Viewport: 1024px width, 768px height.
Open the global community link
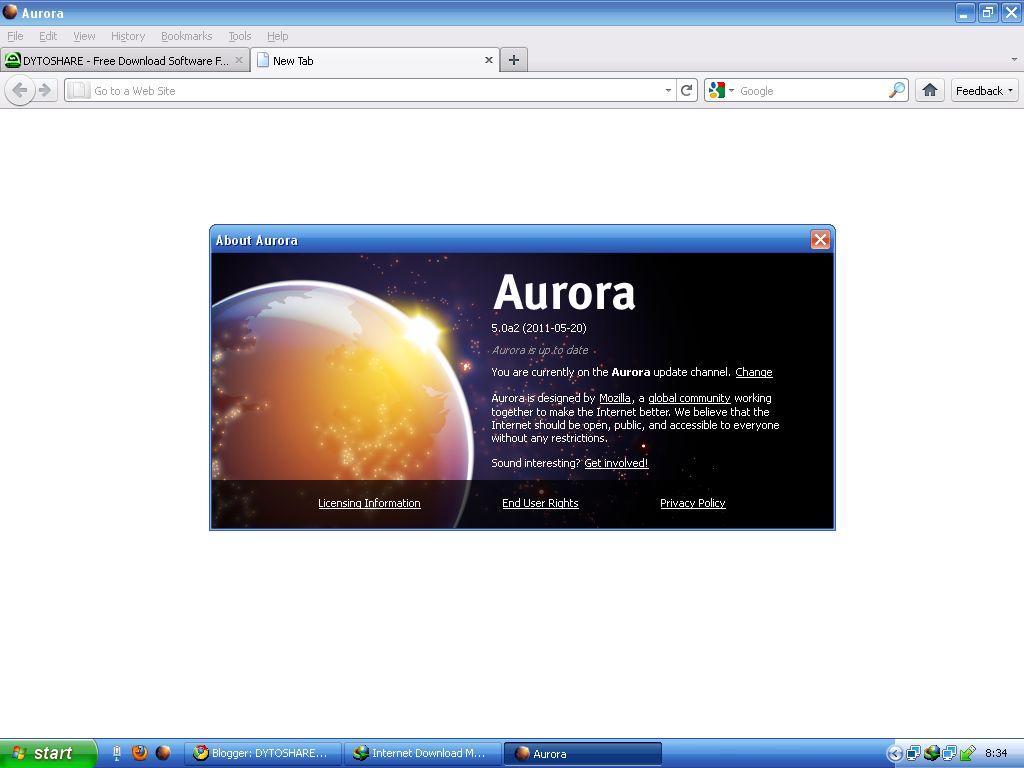pyautogui.click(x=689, y=398)
